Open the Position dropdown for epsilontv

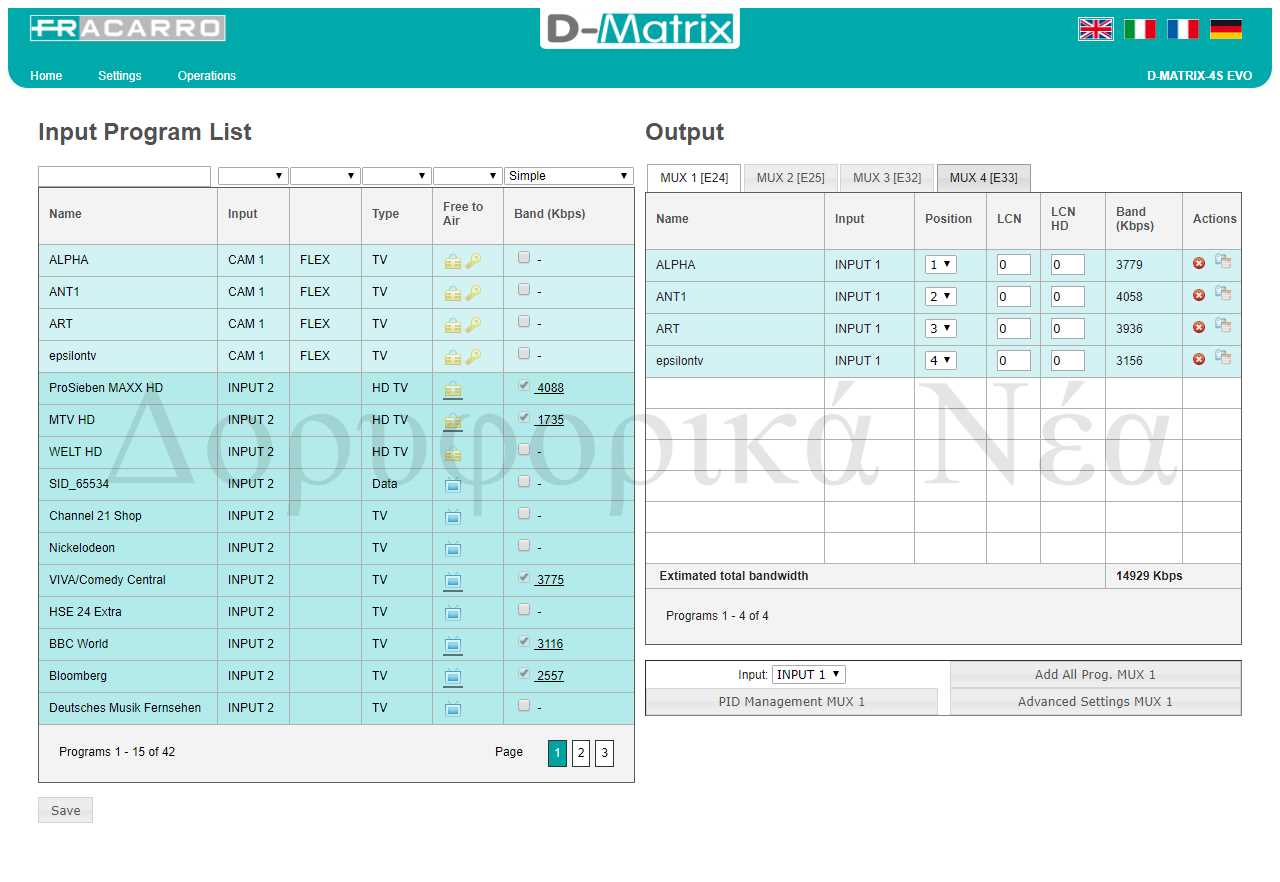[941, 361]
